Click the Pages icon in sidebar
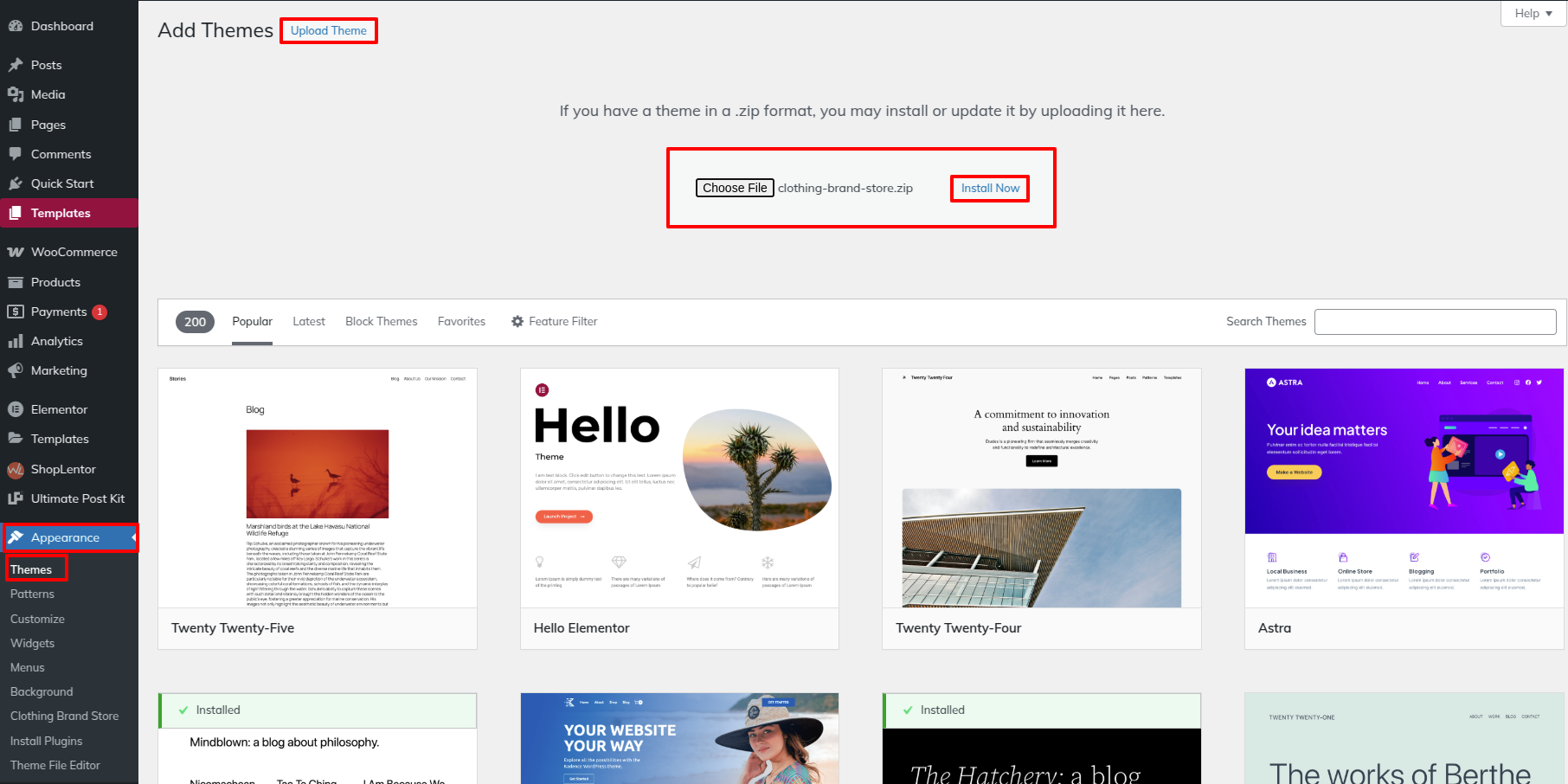 pos(16,125)
